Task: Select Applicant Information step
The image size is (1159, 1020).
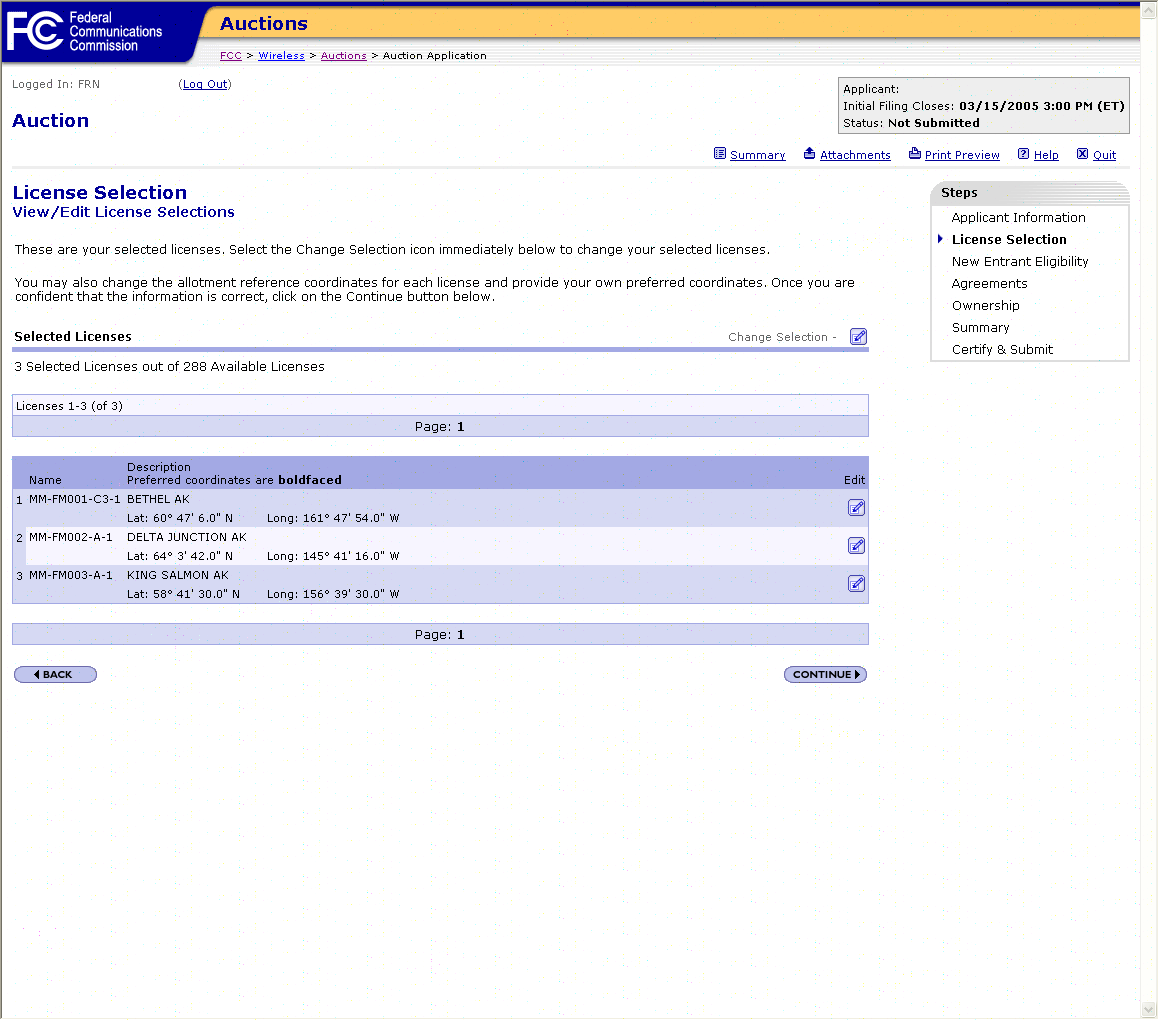Action: pos(1018,218)
